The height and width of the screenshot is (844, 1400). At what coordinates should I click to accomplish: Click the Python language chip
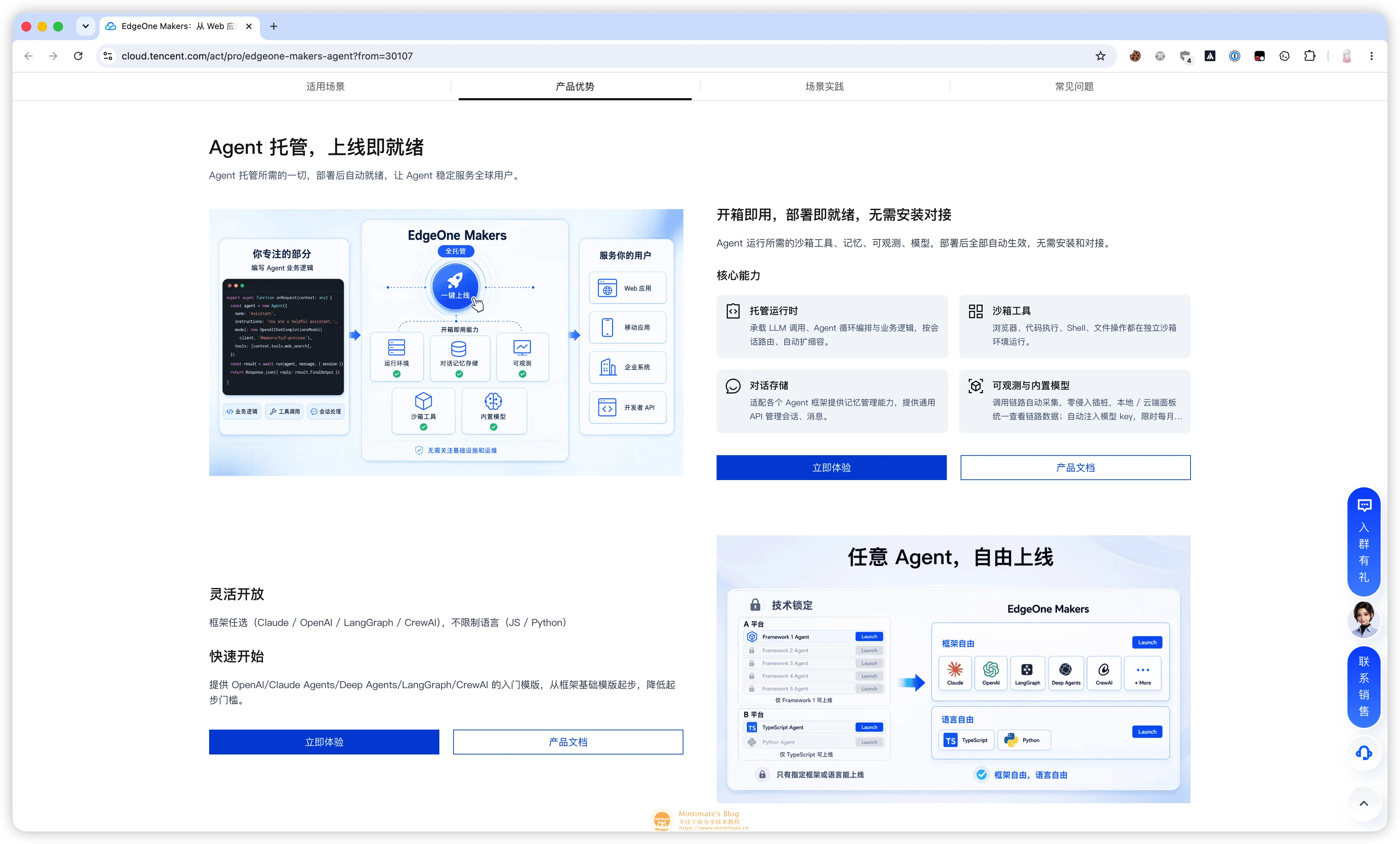click(x=1023, y=740)
